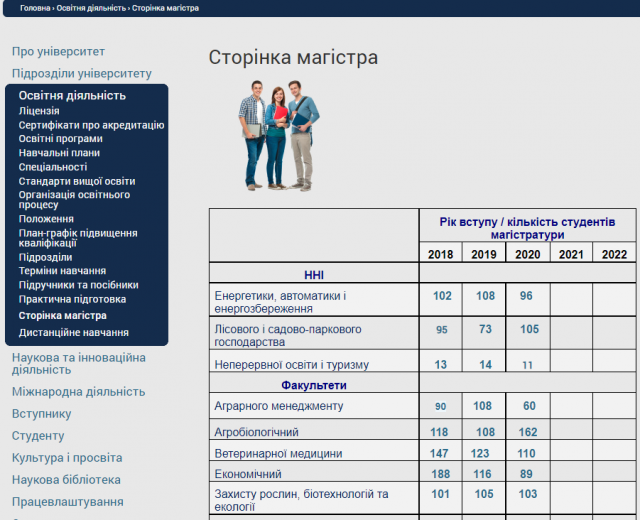This screenshot has width=640, height=520.
Task: Click the 2018 column header
Action: (x=440, y=254)
